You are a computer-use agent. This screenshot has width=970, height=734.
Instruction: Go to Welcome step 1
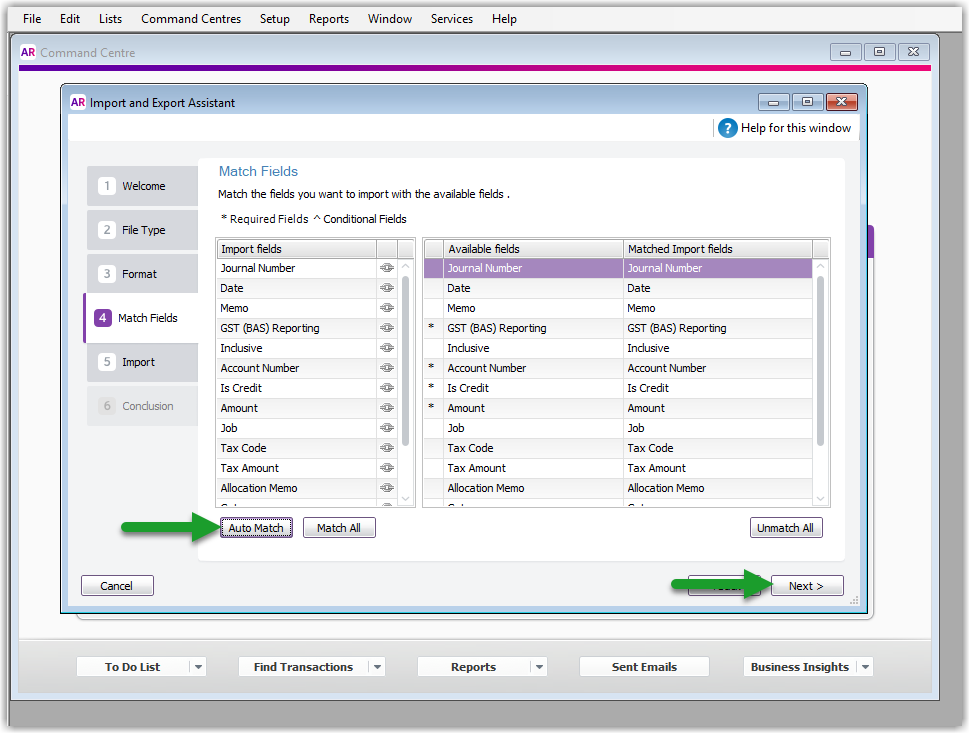pos(142,186)
